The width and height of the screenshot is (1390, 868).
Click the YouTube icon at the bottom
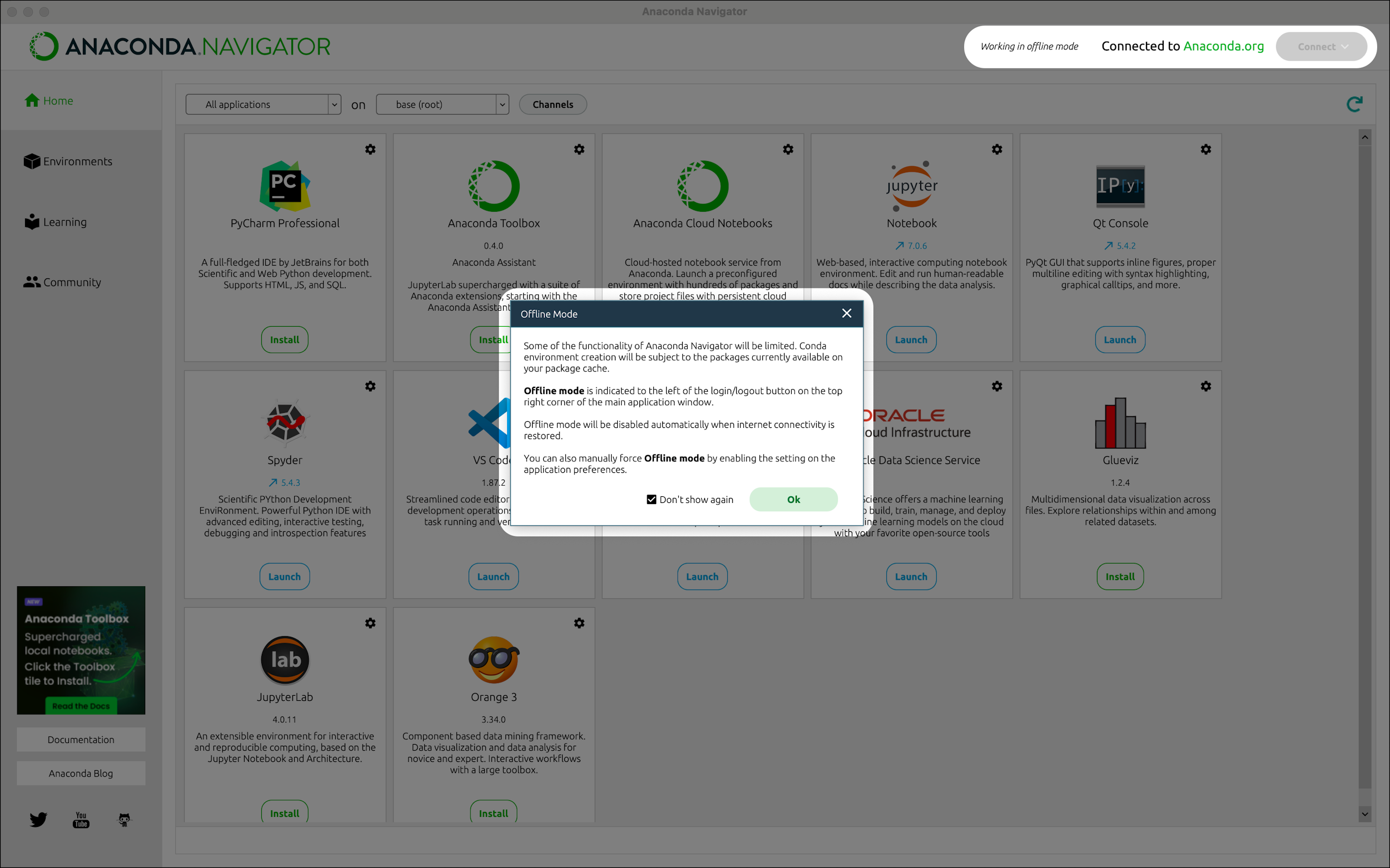tap(81, 819)
